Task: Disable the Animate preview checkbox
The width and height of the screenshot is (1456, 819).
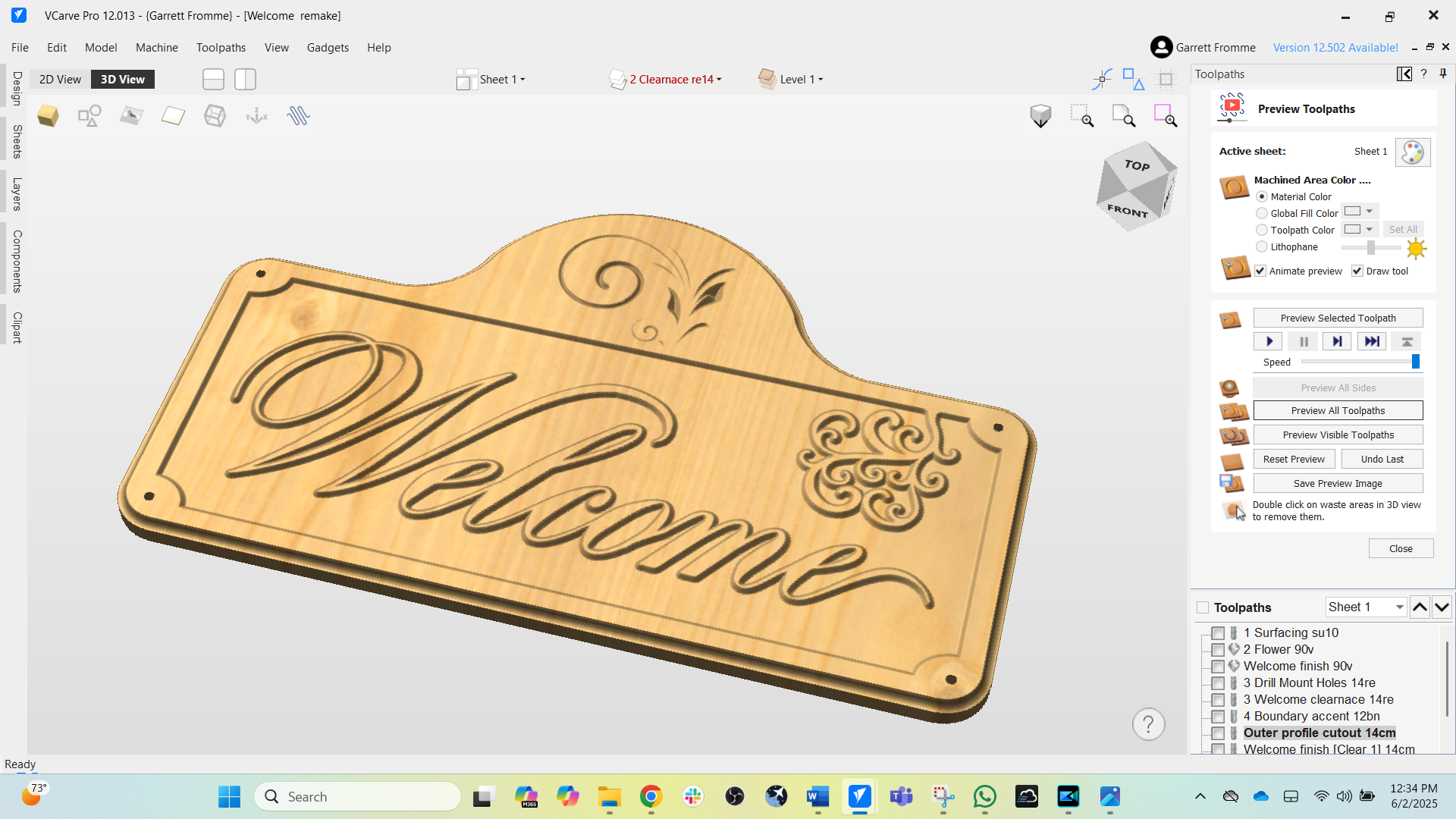Action: tap(1260, 271)
